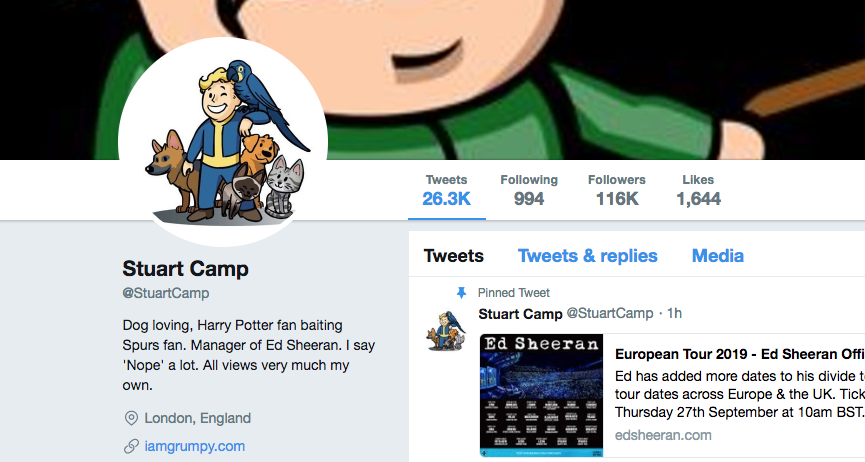Click the pinned tweet pin icon

(461, 293)
